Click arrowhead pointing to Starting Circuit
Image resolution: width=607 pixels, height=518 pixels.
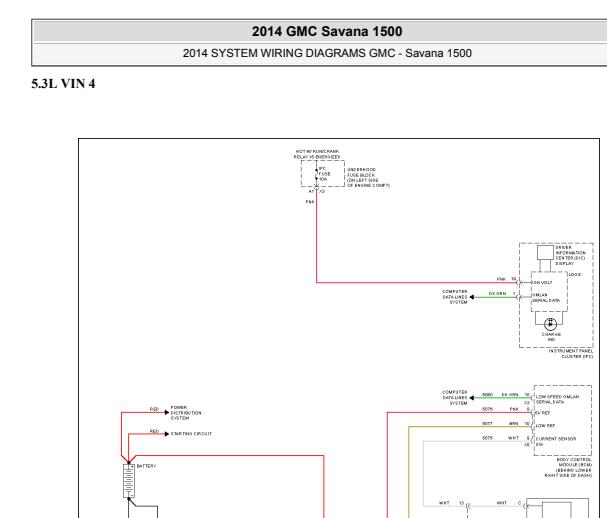click(x=167, y=434)
